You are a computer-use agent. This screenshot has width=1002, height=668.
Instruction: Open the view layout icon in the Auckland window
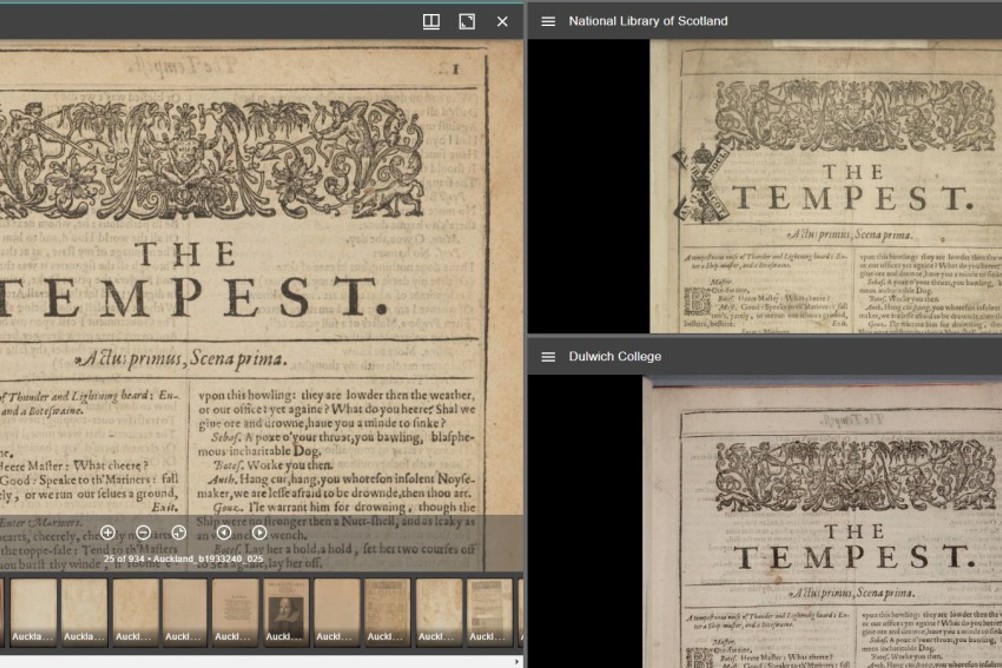point(431,22)
